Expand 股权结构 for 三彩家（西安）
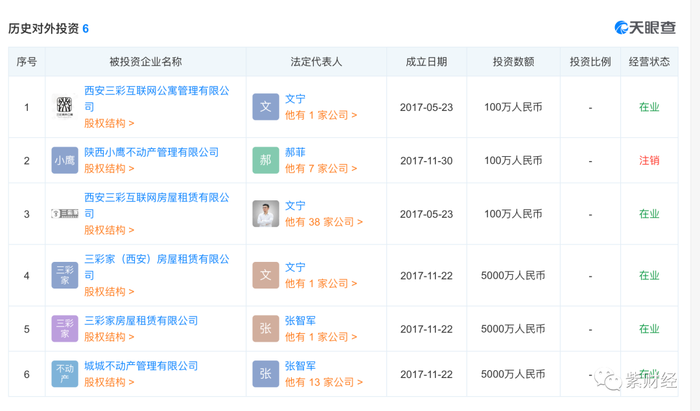Image resolution: width=700 pixels, height=411 pixels. point(109,292)
